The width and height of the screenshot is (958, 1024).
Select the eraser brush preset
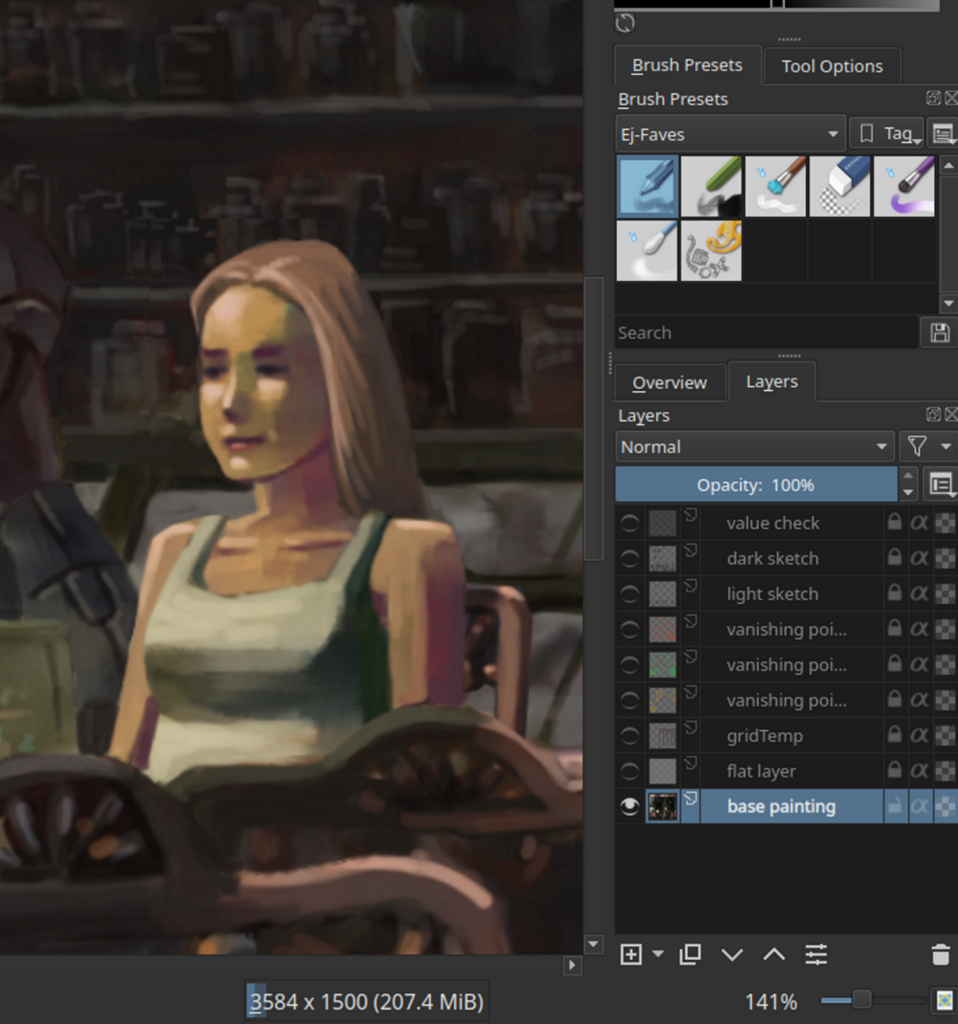840,186
